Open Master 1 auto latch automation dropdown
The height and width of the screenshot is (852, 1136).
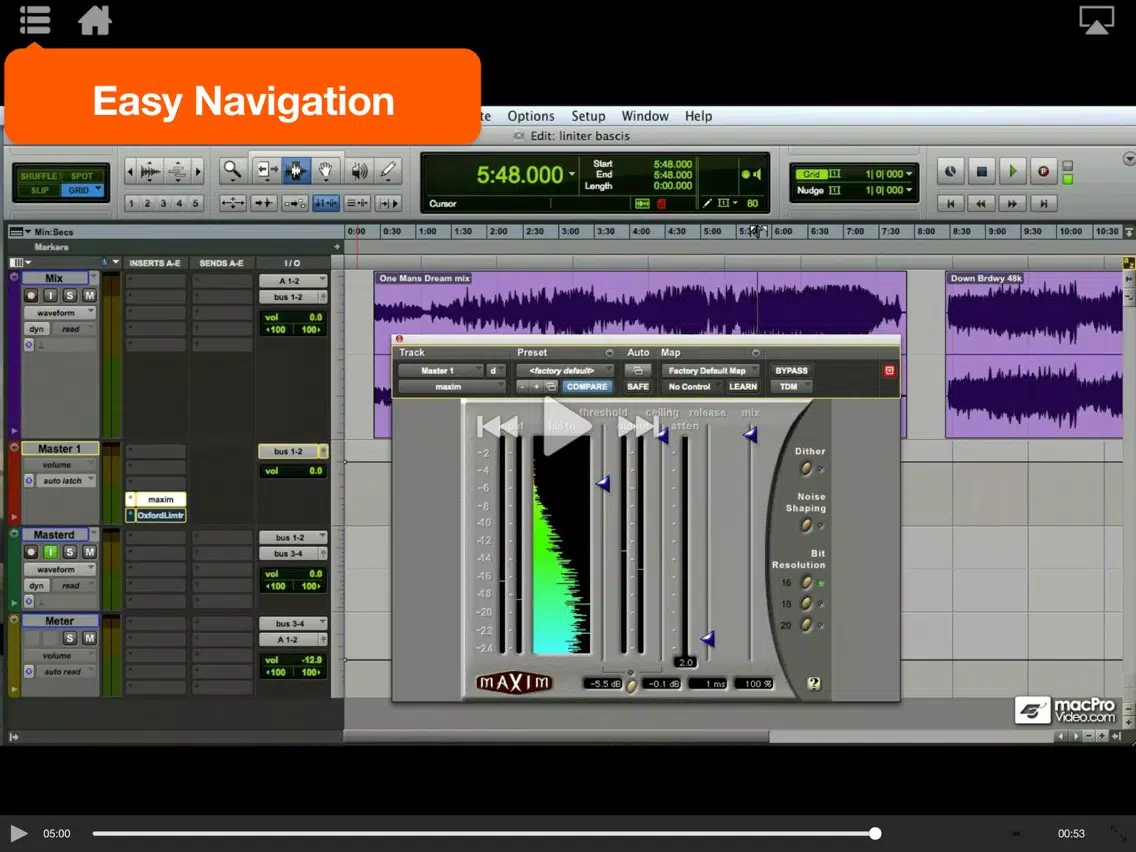[x=65, y=480]
